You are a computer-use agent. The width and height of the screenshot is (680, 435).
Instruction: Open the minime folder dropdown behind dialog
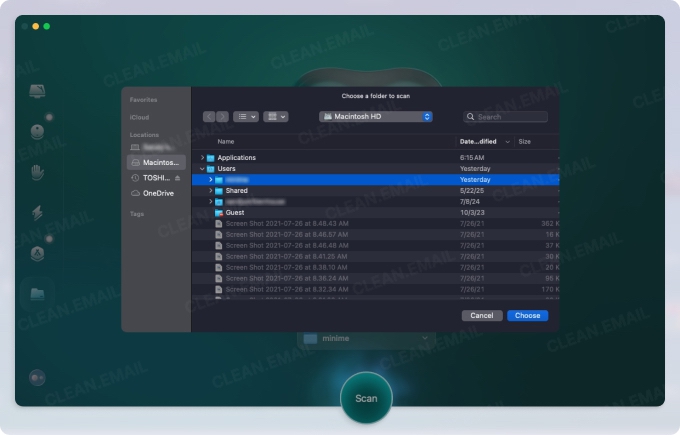pos(366,338)
